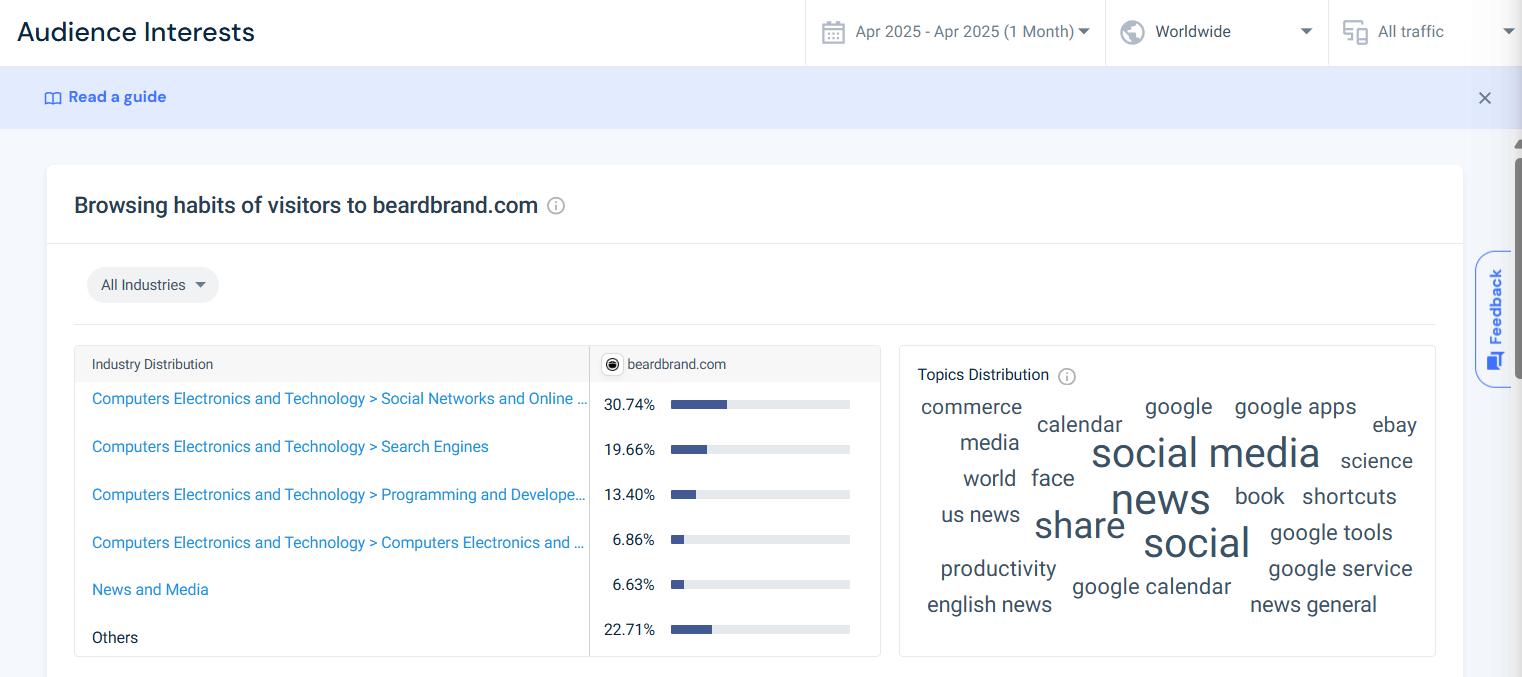Click the 30.74% share bar
Viewport: 1522px width, 677px height.
tap(760, 405)
